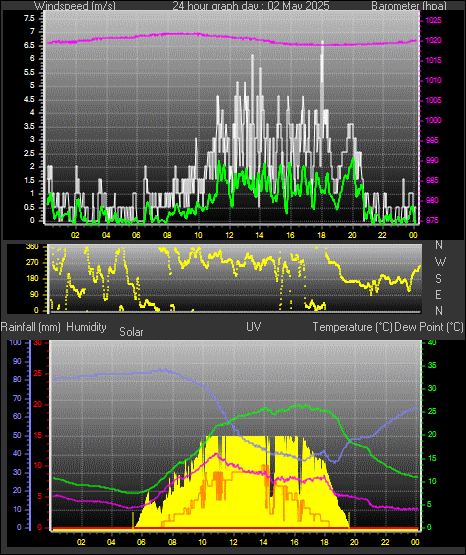Click the 975 barometer axis value
Viewport: 466px width, 555px height.
pyautogui.click(x=432, y=220)
